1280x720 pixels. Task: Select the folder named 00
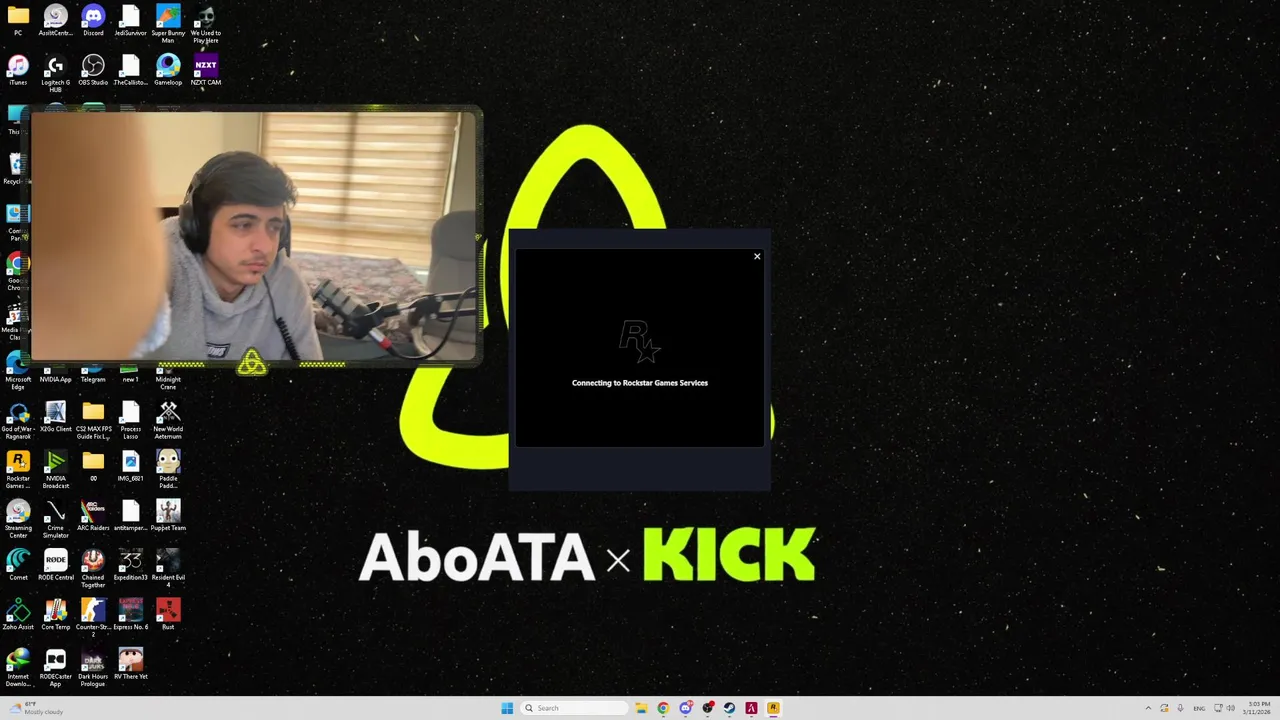coord(93,467)
